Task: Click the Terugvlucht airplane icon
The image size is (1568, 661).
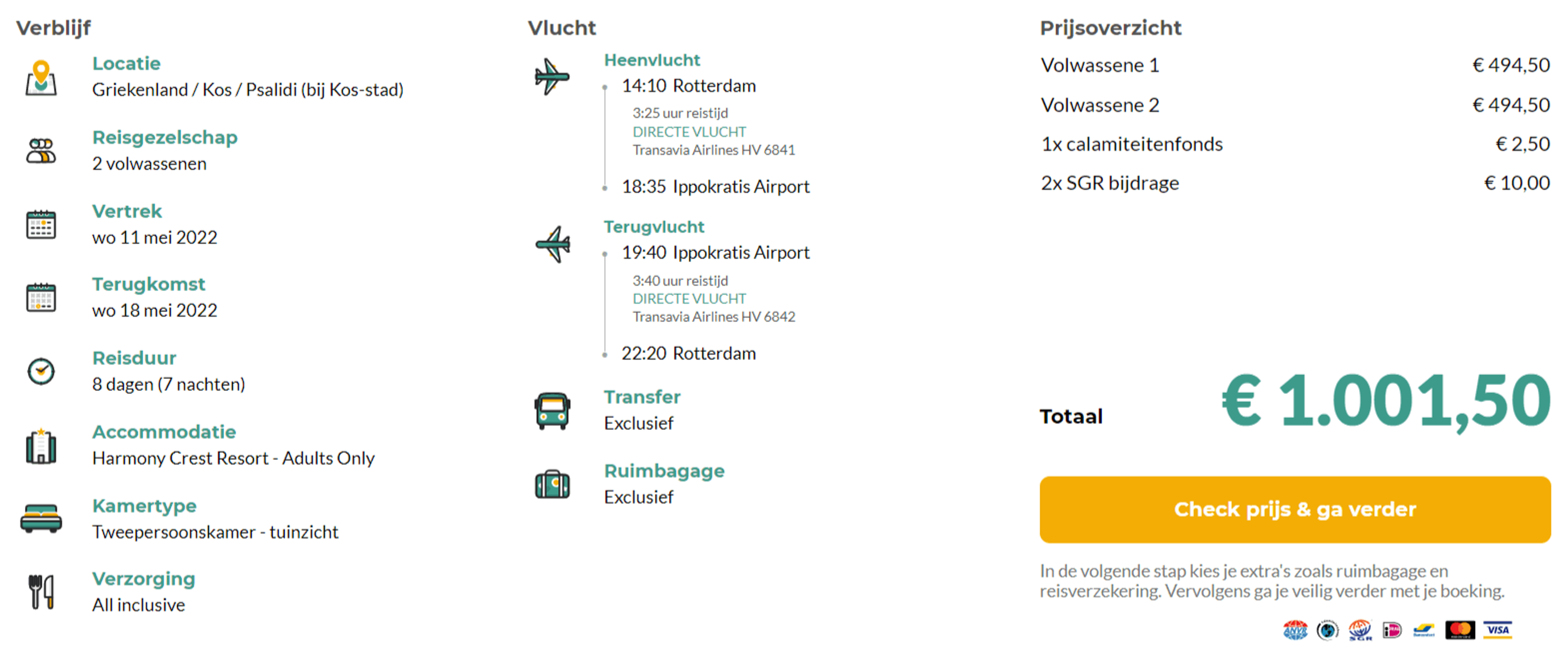Action: point(553,244)
